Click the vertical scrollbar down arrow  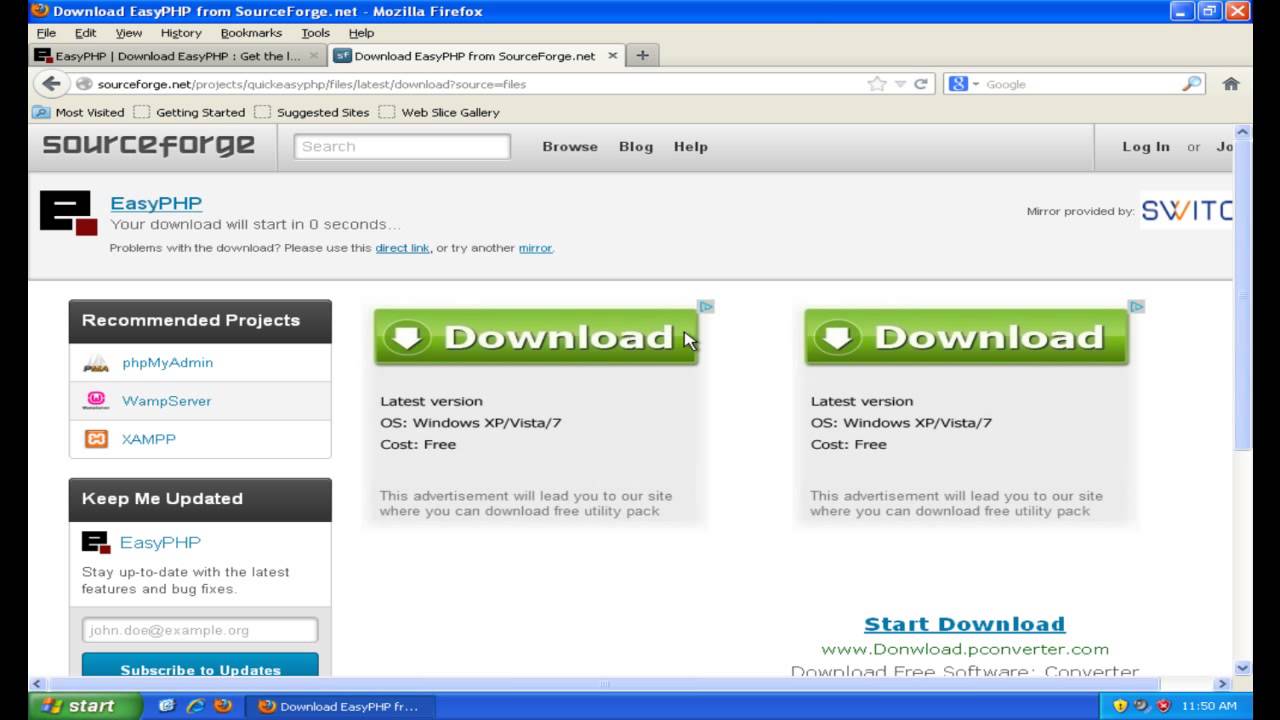tap(1242, 668)
